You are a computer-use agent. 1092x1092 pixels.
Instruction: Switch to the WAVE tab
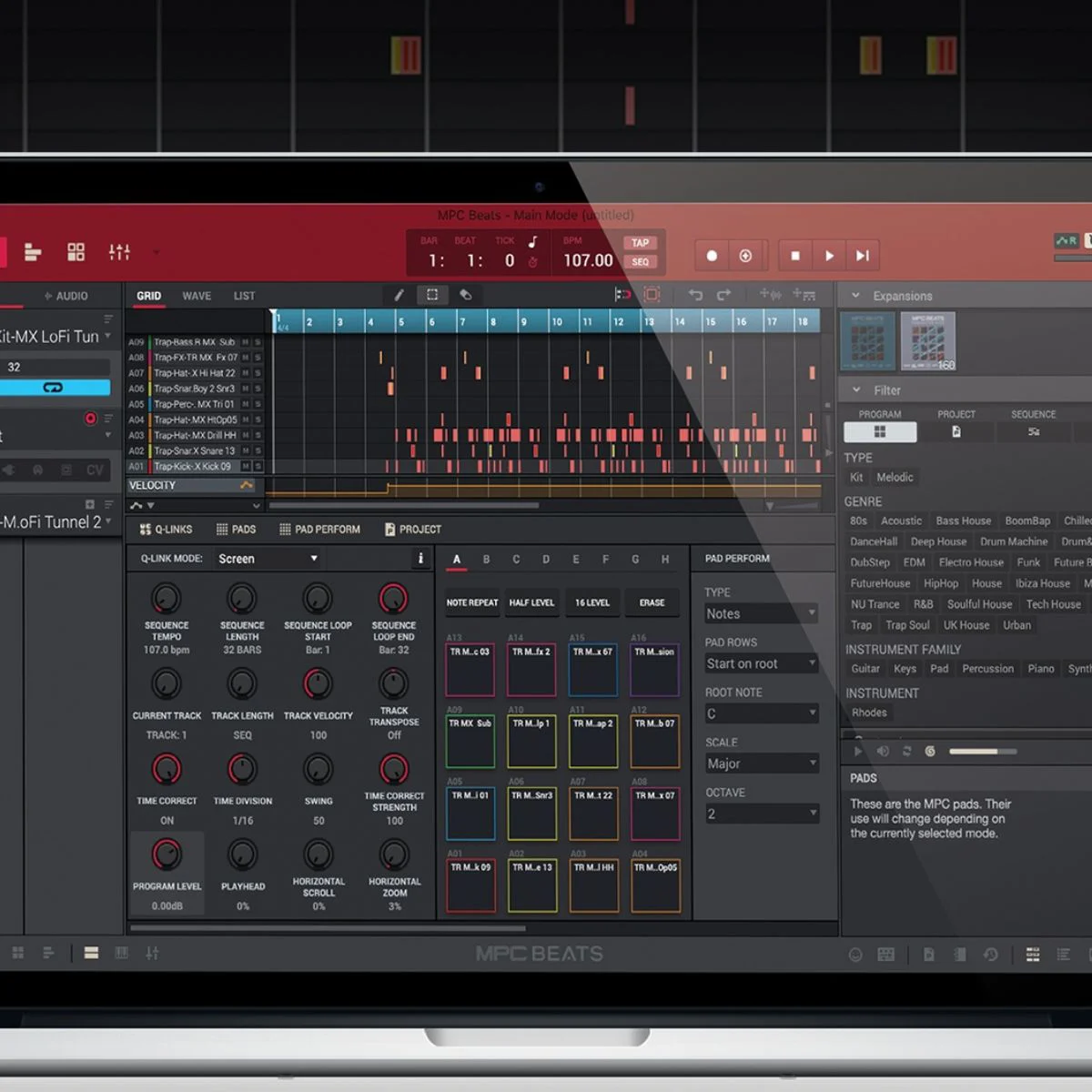[x=197, y=296]
